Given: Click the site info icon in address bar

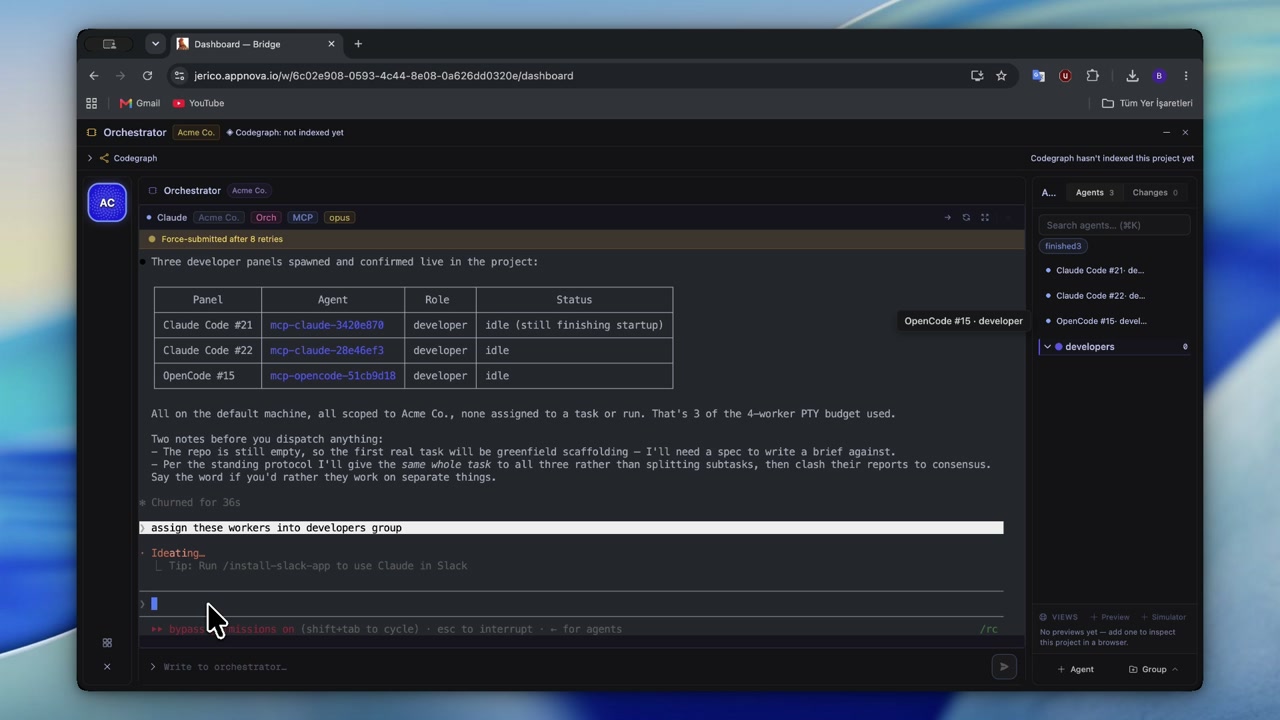Looking at the screenshot, I should [x=179, y=76].
